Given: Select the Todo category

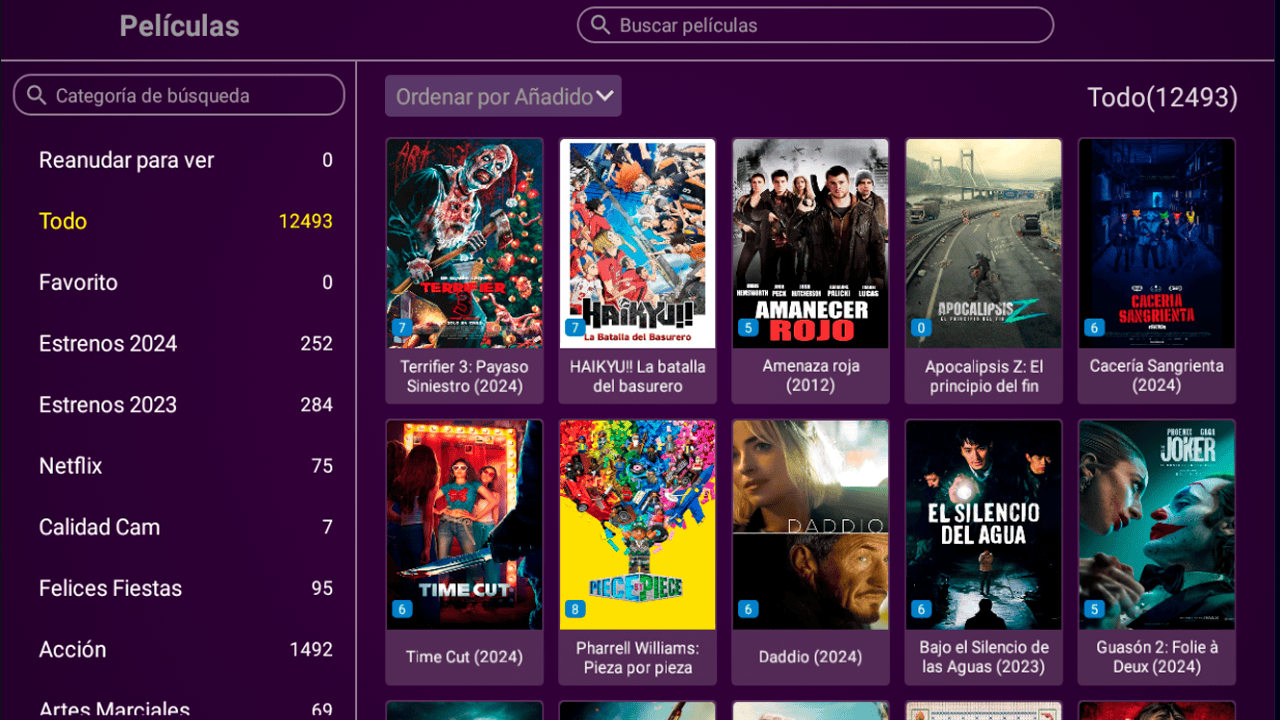Looking at the screenshot, I should (x=63, y=221).
